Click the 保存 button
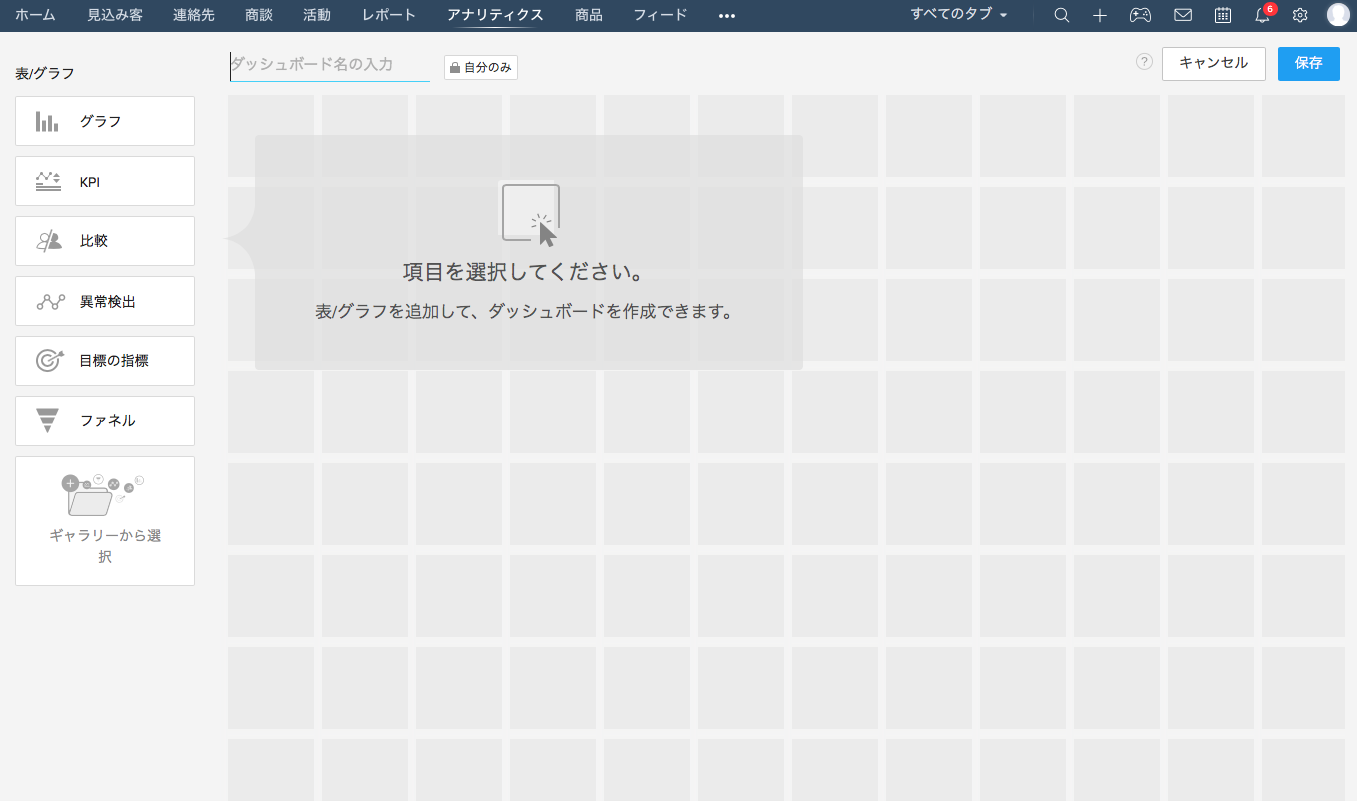 [x=1309, y=63]
